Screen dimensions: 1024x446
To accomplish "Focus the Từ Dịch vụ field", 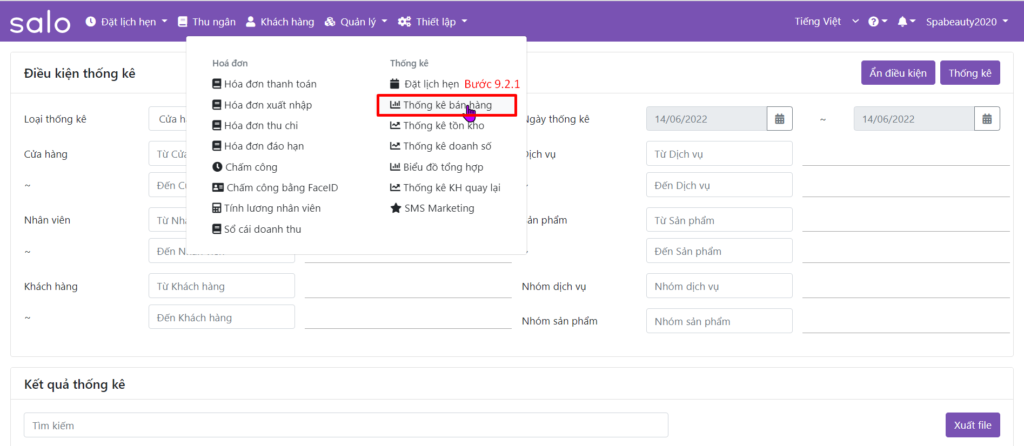I will point(719,153).
